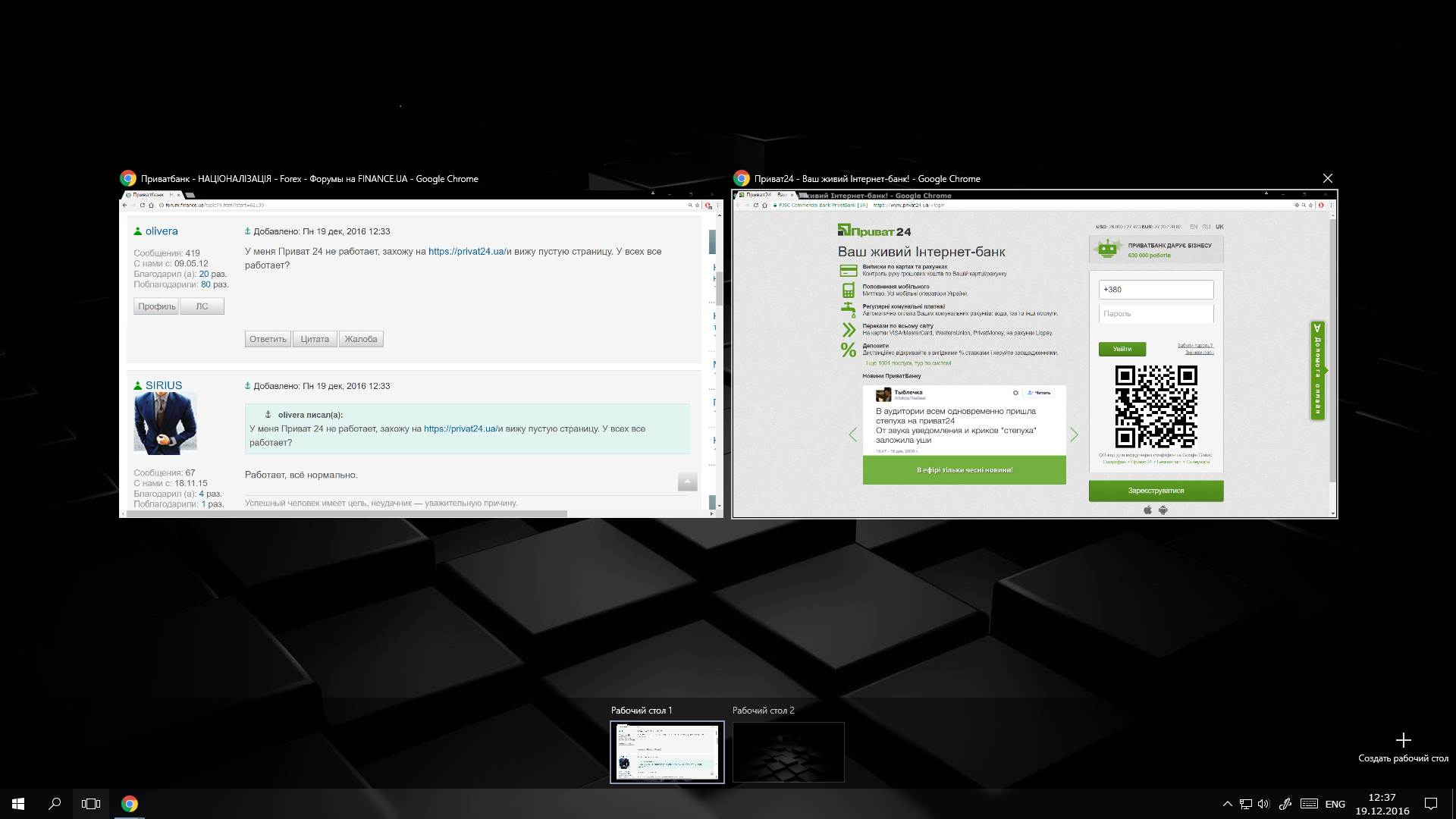Viewport: 1456px width, 819px height.
Task: Click the Профиль button under olivera
Action: click(156, 306)
